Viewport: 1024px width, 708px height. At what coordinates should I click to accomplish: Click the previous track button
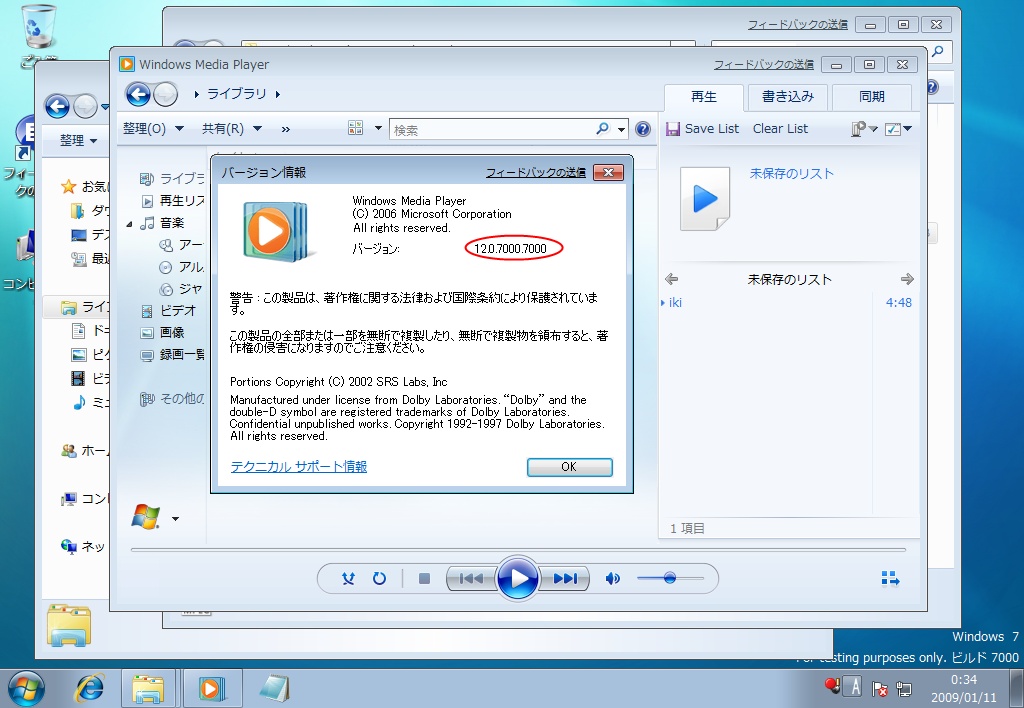coord(471,578)
